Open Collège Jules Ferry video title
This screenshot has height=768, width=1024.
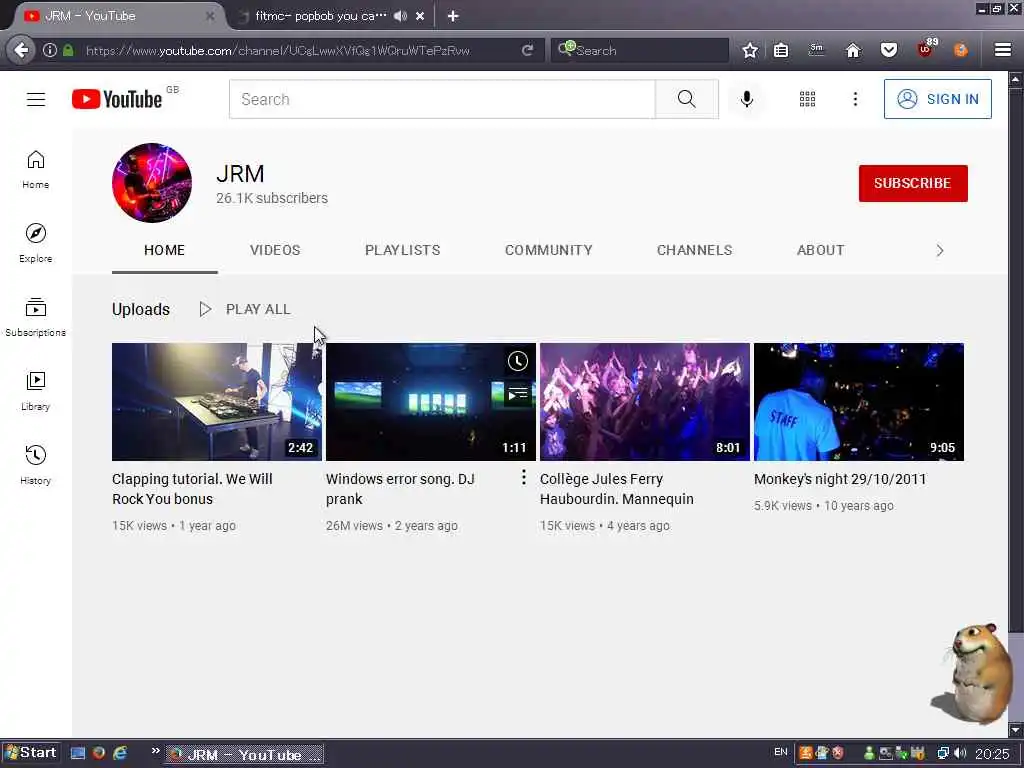pyautogui.click(x=616, y=488)
